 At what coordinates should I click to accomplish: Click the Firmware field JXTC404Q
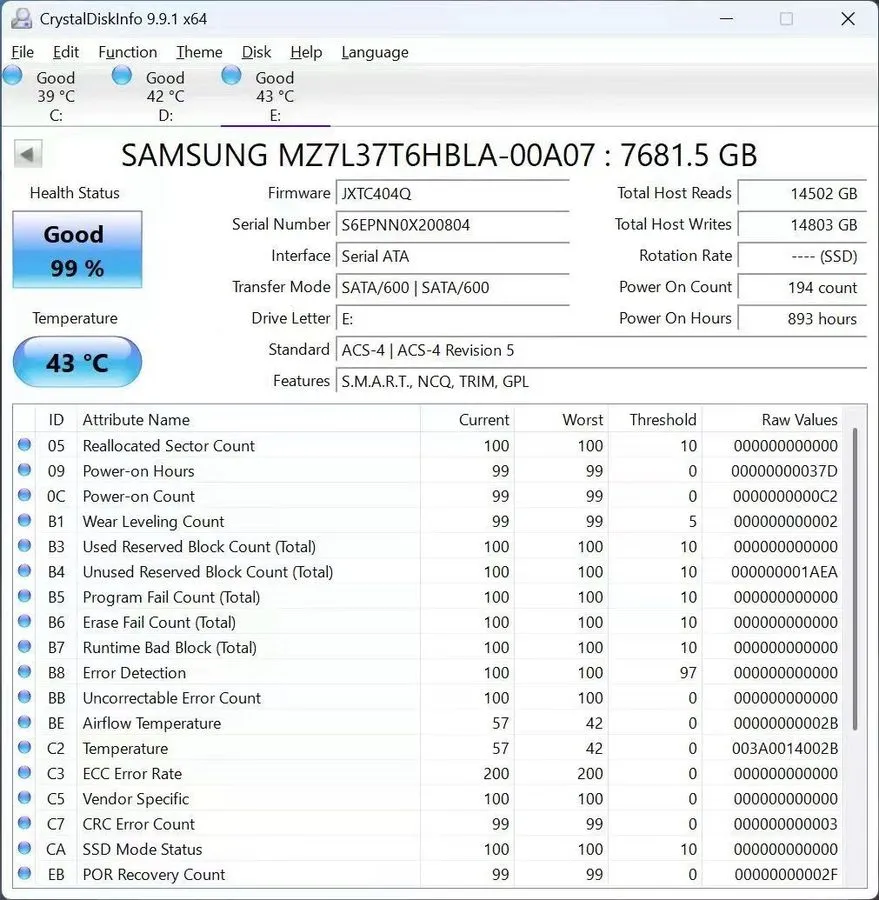click(452, 193)
